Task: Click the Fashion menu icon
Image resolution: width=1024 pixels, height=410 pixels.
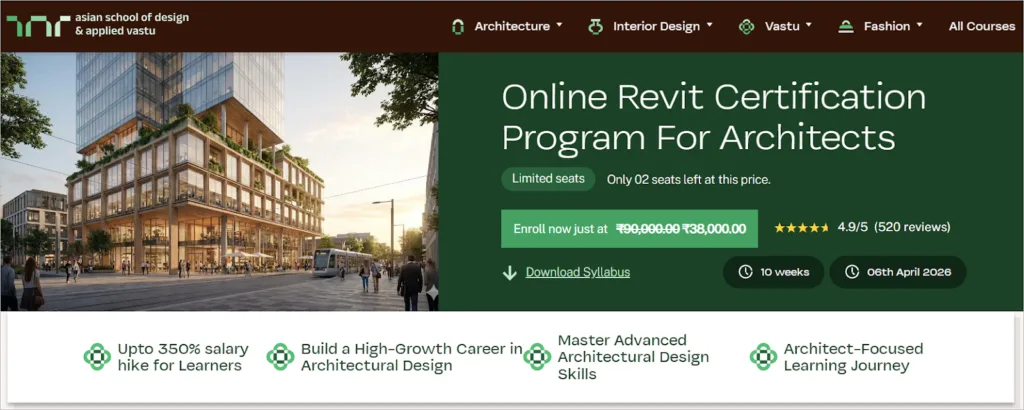Action: pos(846,26)
